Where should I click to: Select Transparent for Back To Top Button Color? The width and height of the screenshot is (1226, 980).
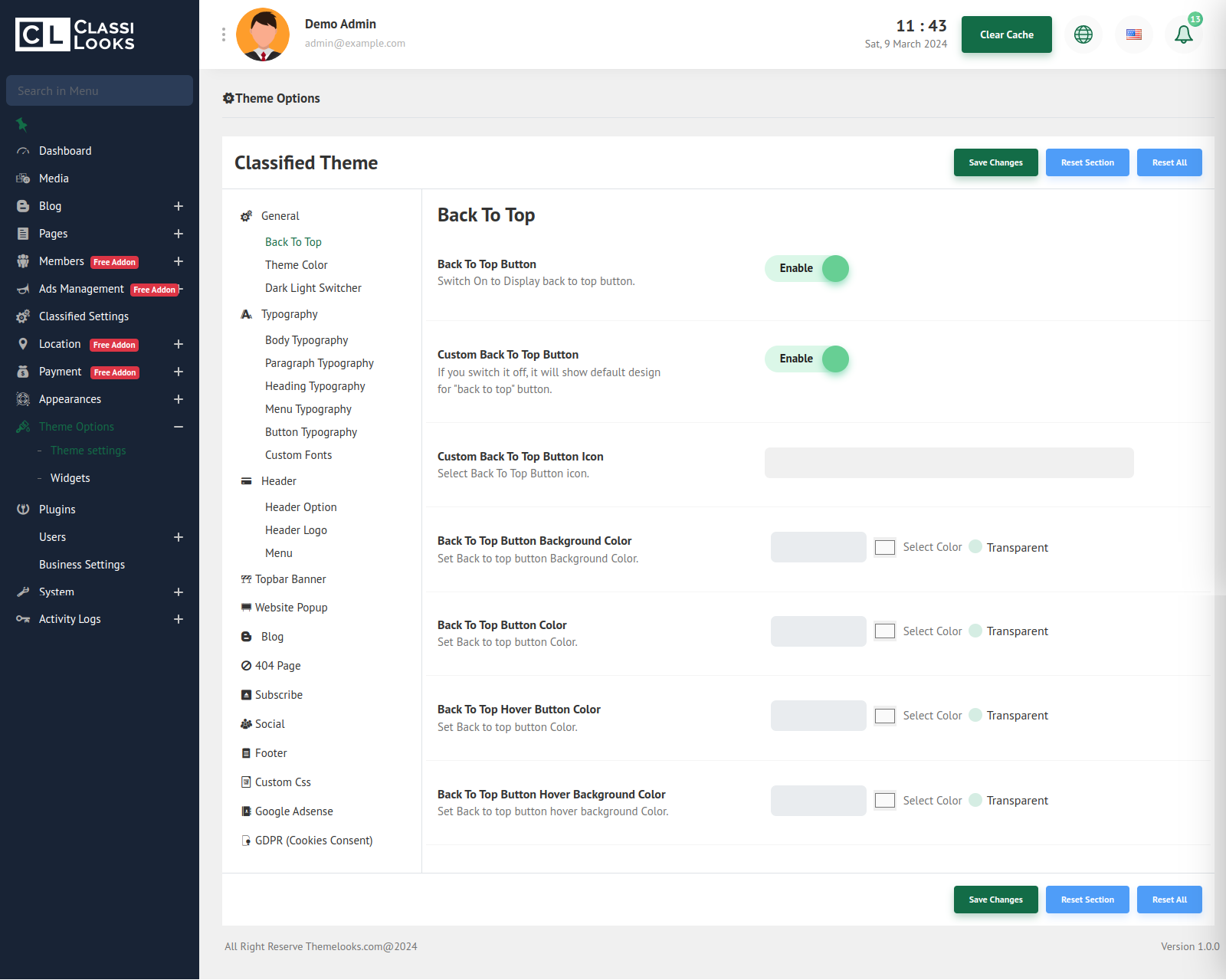(x=975, y=631)
